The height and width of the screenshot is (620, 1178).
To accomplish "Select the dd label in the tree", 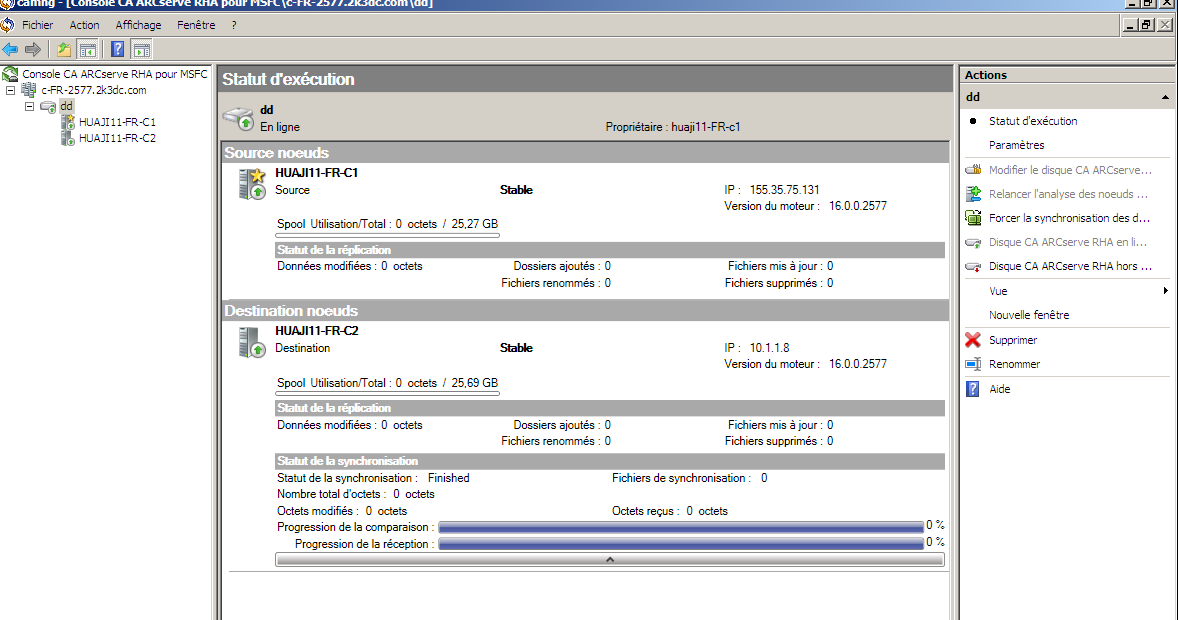I will 67,106.
